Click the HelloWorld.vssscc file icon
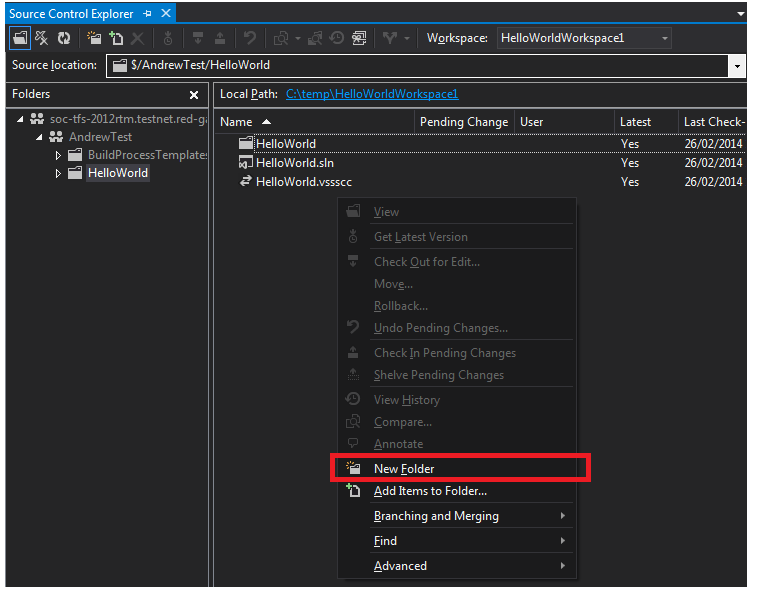 245,182
